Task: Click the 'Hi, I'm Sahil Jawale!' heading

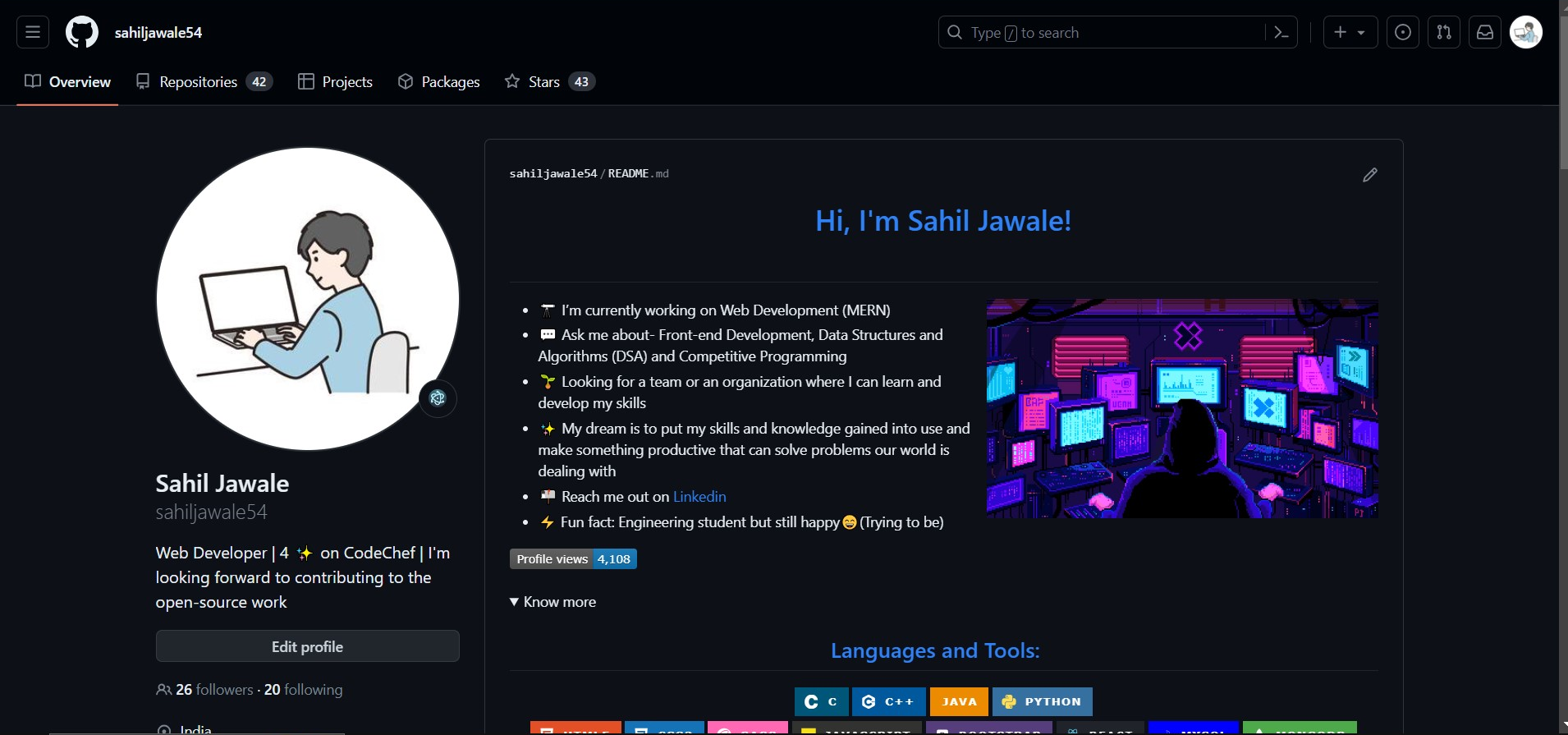Action: [x=943, y=221]
